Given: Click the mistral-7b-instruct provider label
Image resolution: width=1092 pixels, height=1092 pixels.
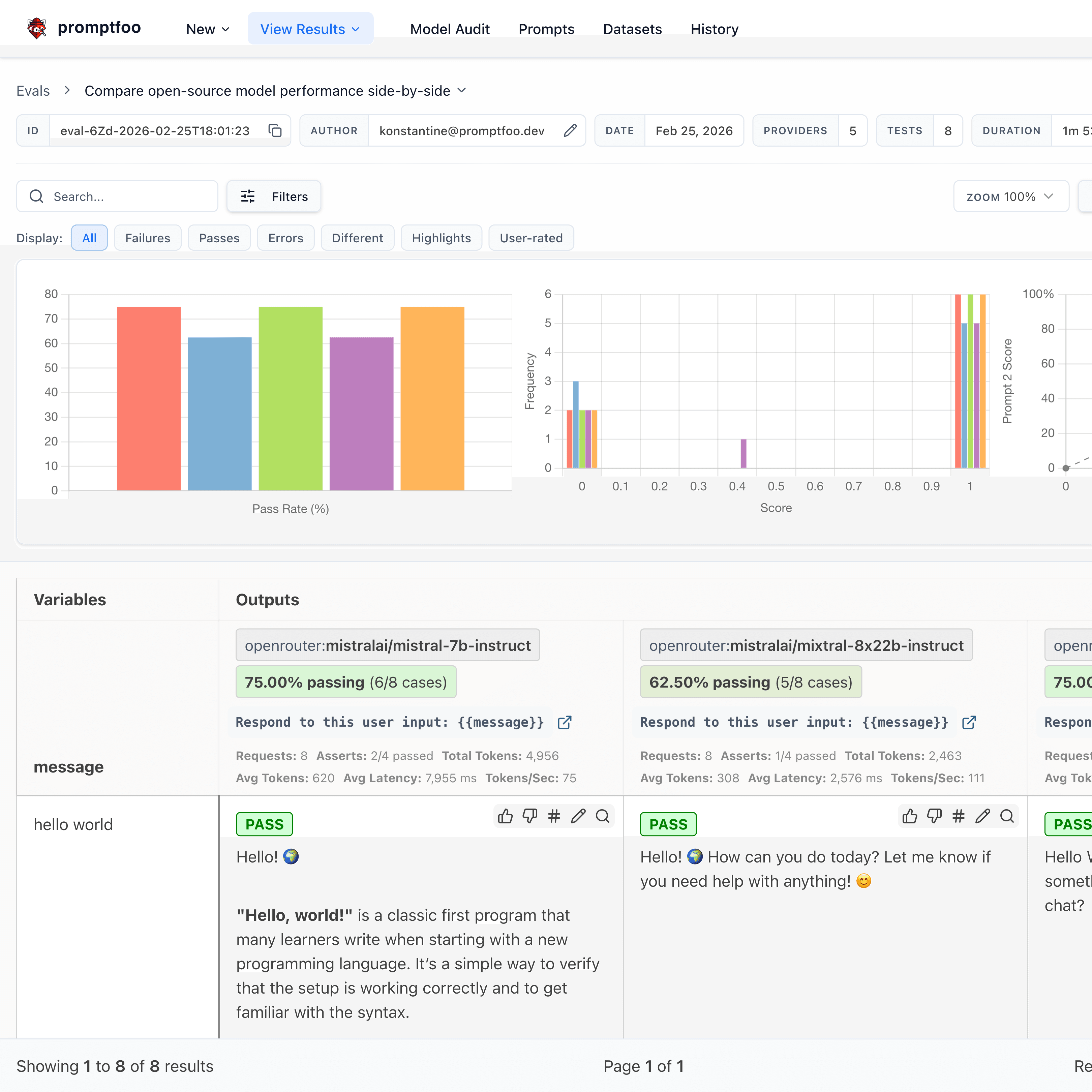Looking at the screenshot, I should tap(388, 645).
